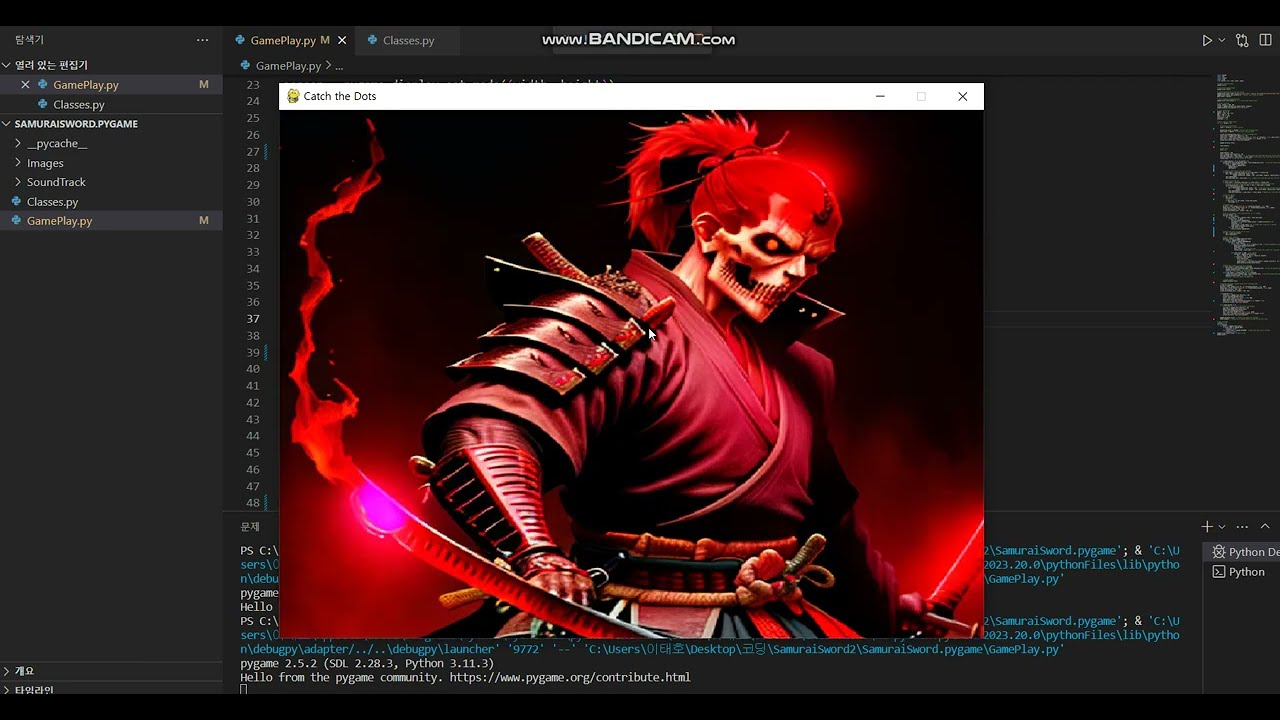Open the Explorer panel more actions ellipsis
The image size is (1280, 720).
pos(203,40)
